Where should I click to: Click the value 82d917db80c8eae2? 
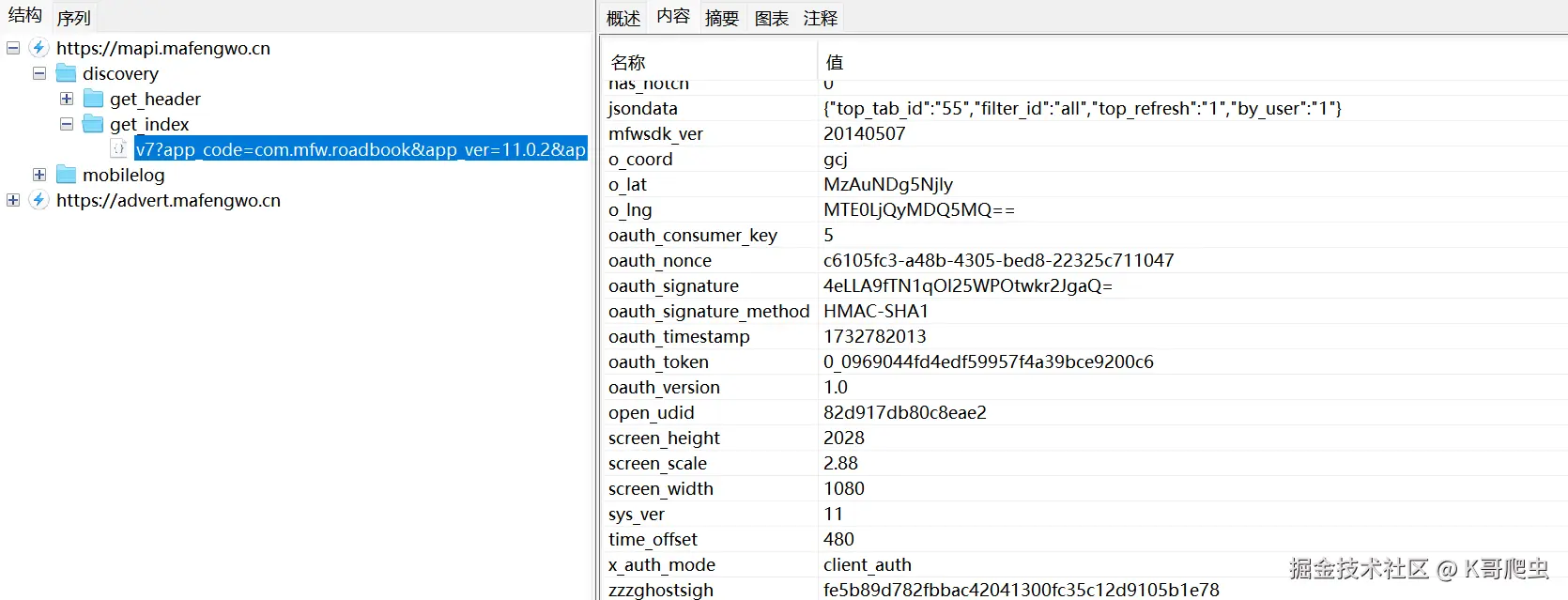point(905,412)
